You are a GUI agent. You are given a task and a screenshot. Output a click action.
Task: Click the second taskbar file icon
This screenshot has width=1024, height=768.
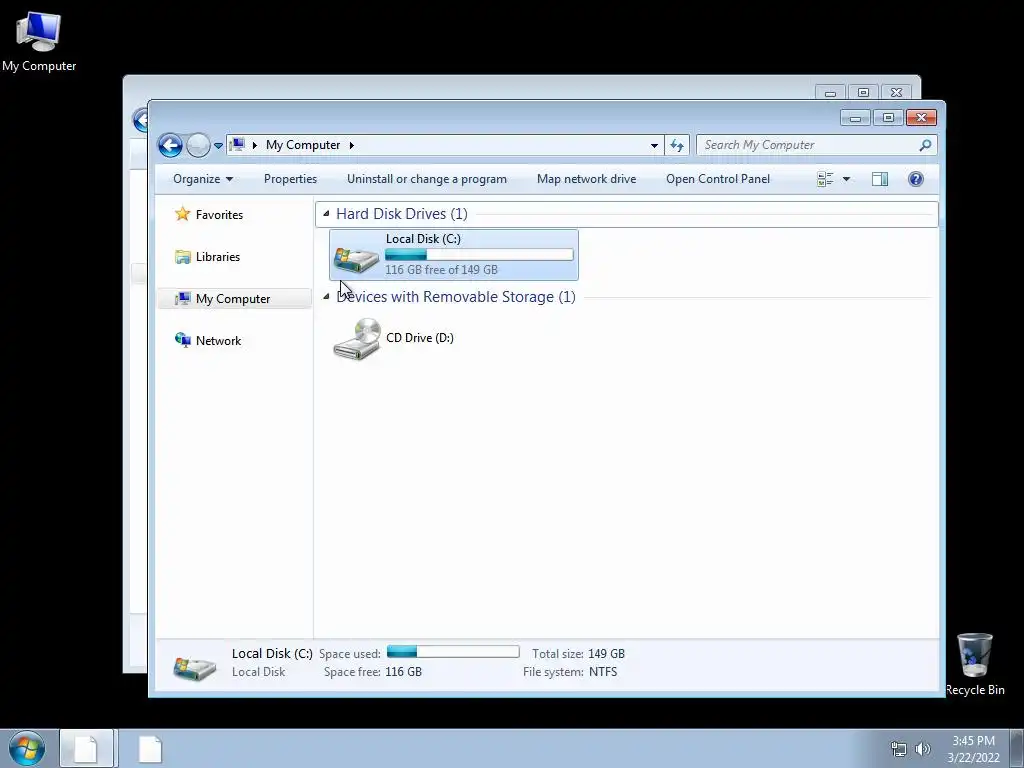pyautogui.click(x=150, y=748)
